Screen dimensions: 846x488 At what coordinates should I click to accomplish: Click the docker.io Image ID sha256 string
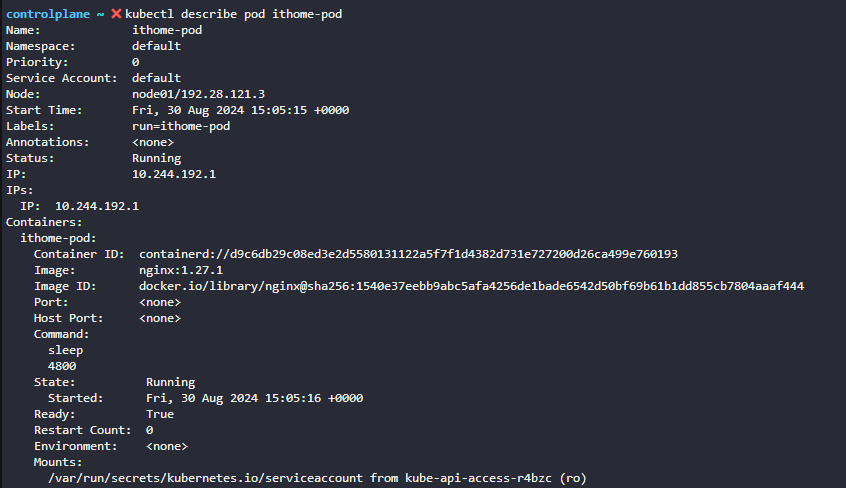click(472, 286)
